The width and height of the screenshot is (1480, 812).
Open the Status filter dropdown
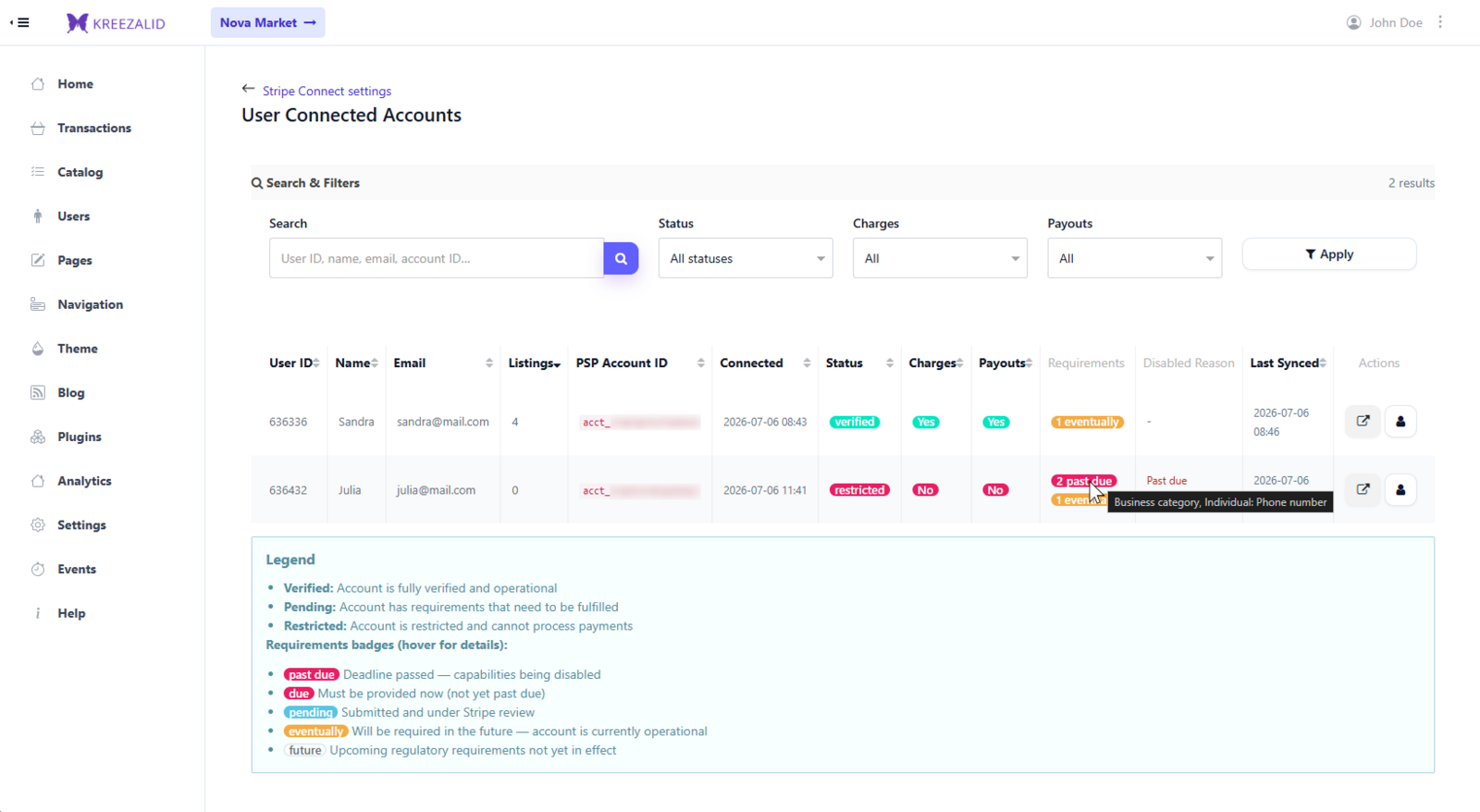pos(746,258)
